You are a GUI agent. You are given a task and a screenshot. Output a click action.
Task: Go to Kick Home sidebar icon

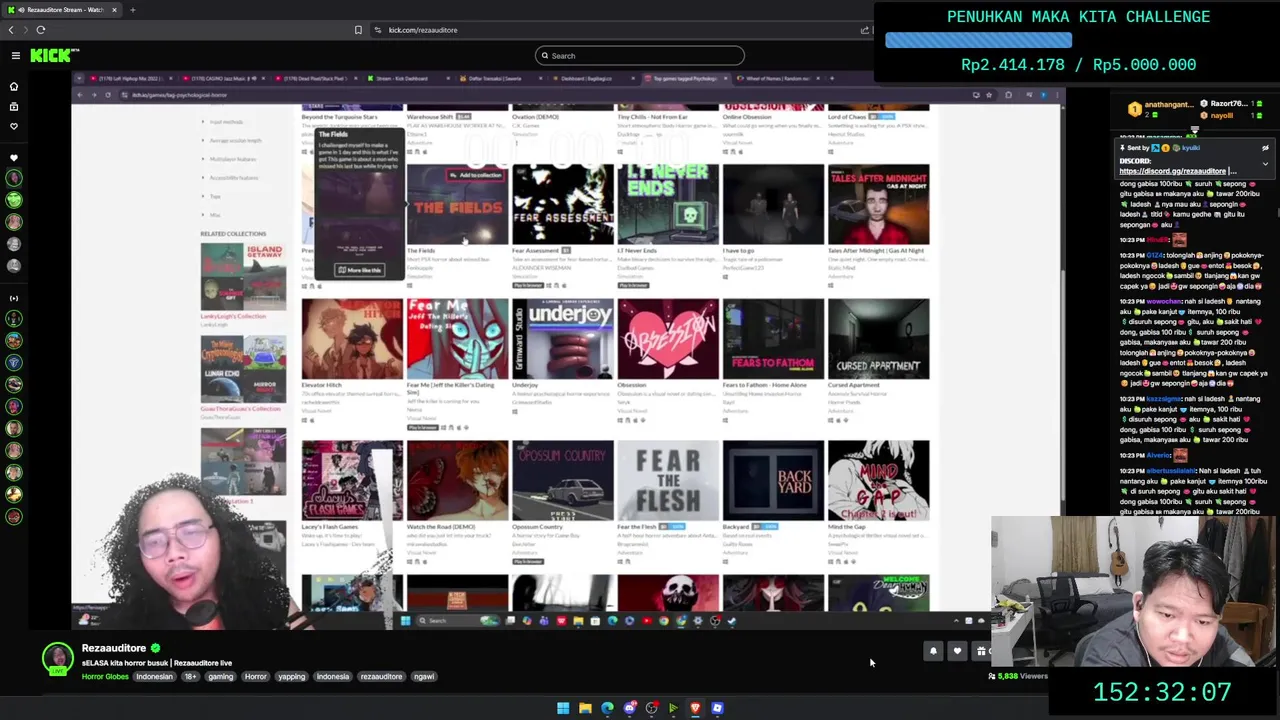pyautogui.click(x=14, y=86)
